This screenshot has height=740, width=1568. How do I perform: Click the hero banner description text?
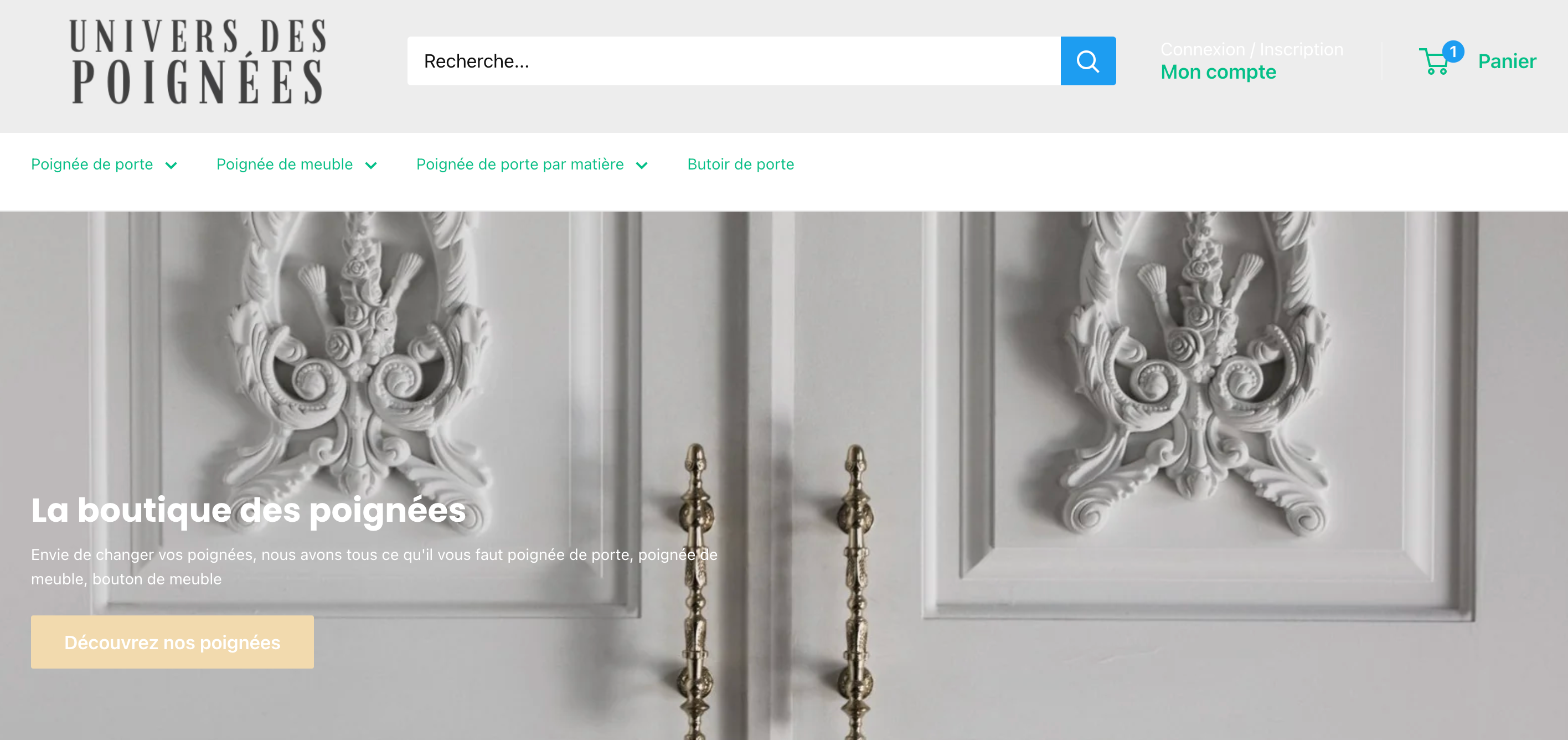point(374,567)
